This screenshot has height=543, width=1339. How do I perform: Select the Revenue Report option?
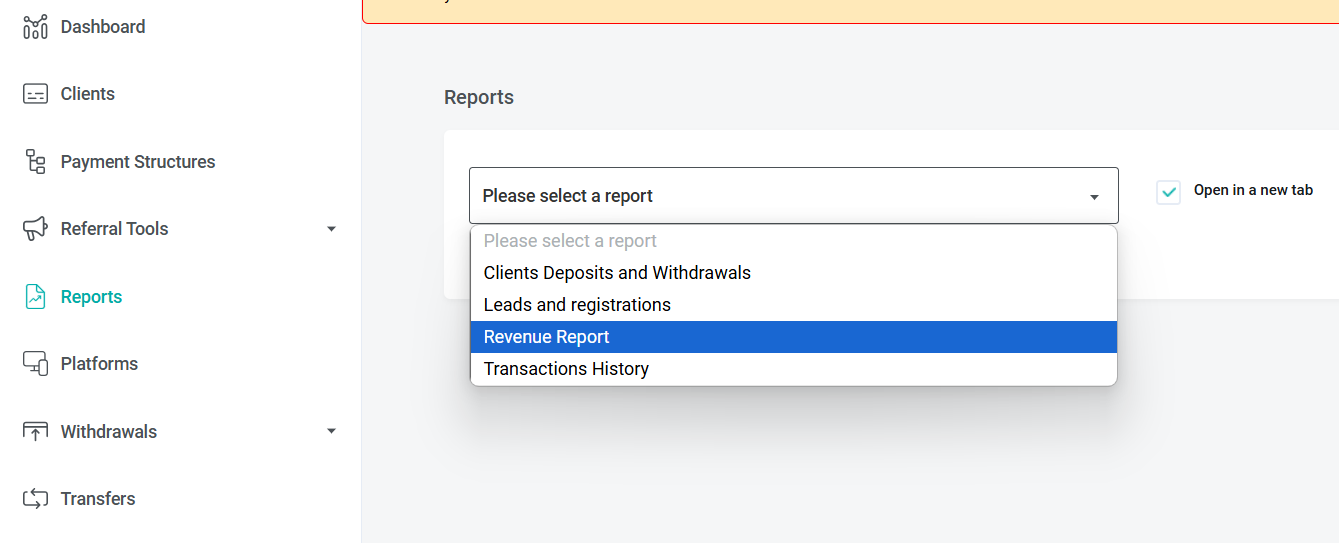[793, 337]
